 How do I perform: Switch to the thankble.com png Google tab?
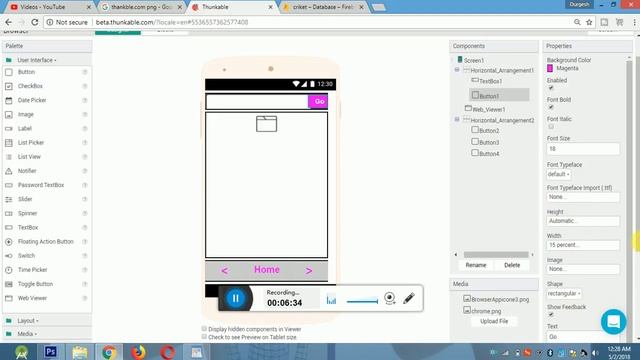pos(141,7)
